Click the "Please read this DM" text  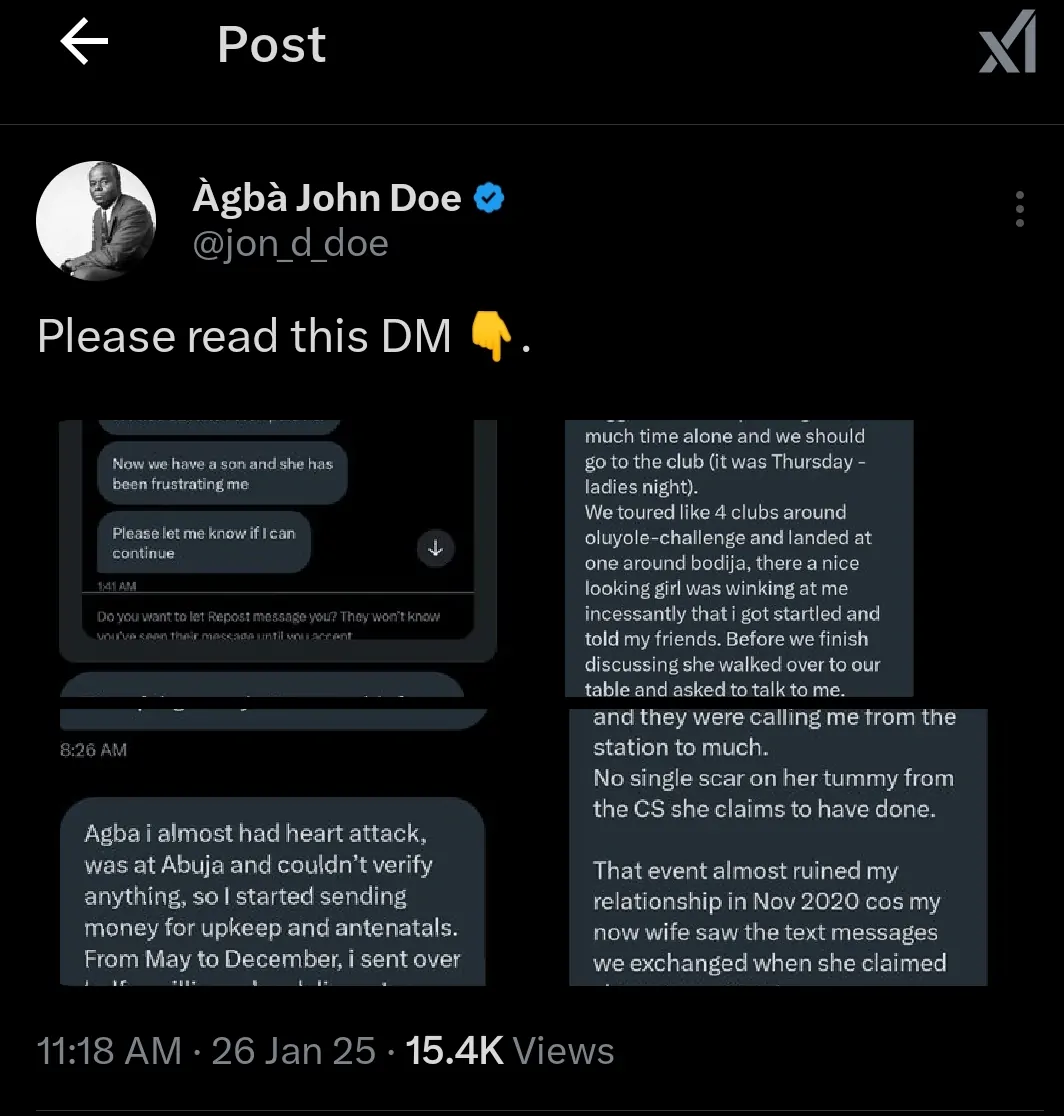[x=244, y=335]
